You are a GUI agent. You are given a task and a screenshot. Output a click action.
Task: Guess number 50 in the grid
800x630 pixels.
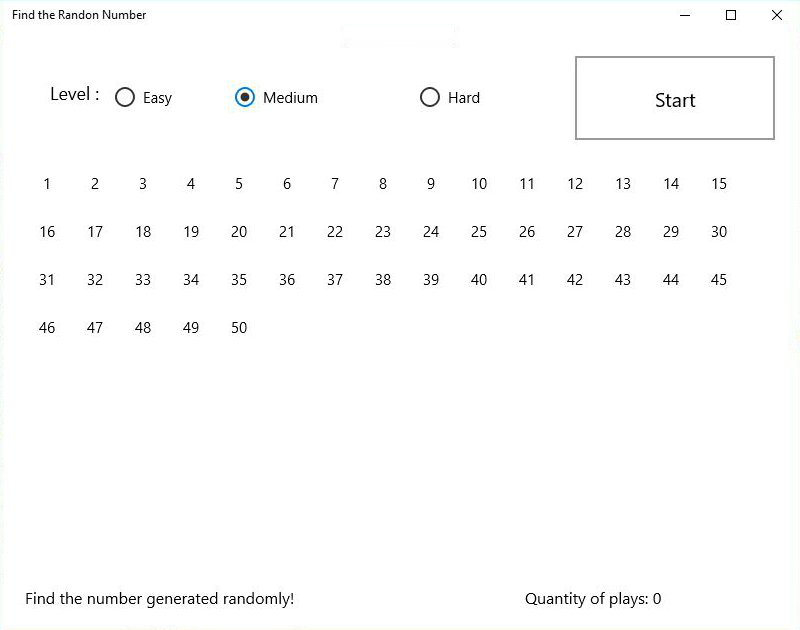[239, 327]
